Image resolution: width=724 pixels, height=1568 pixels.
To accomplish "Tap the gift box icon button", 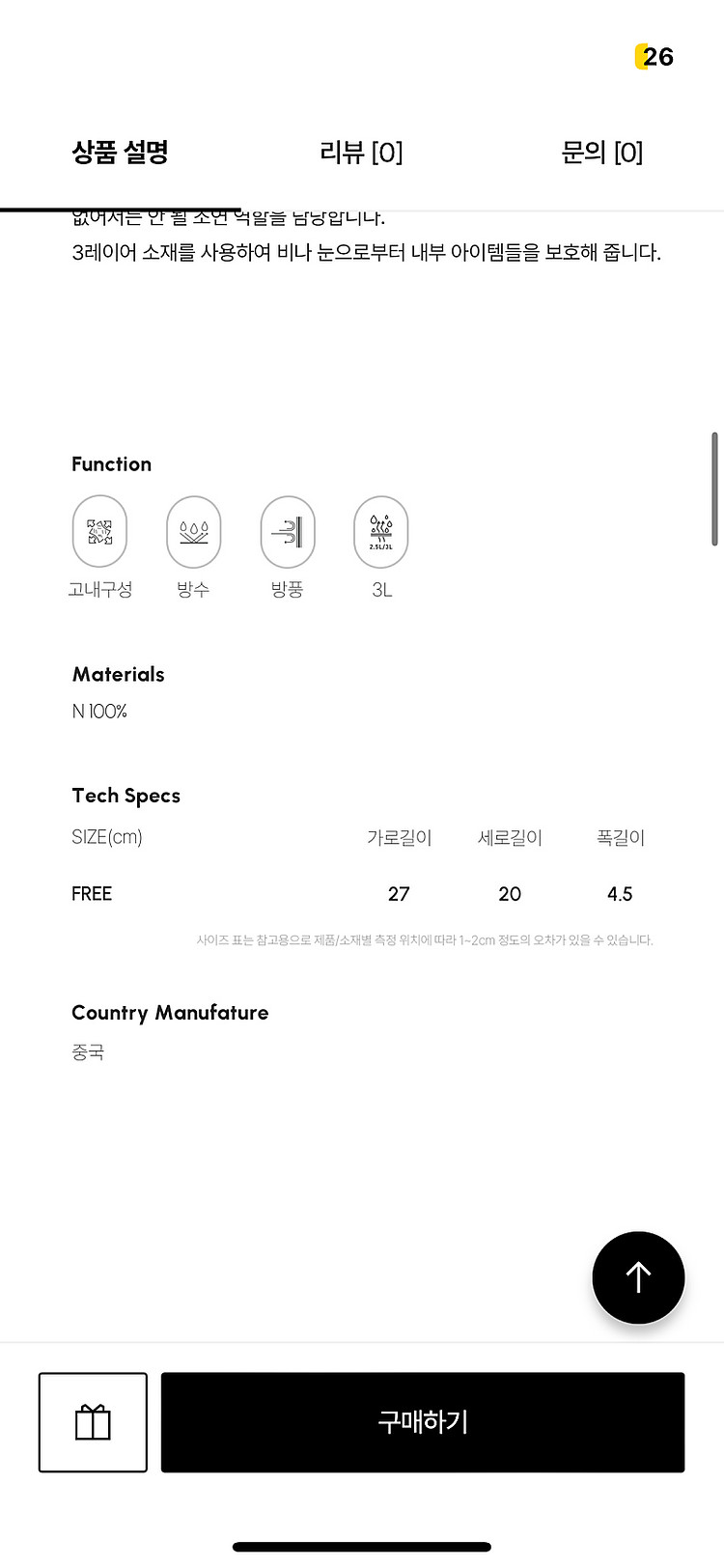I will click(93, 1422).
